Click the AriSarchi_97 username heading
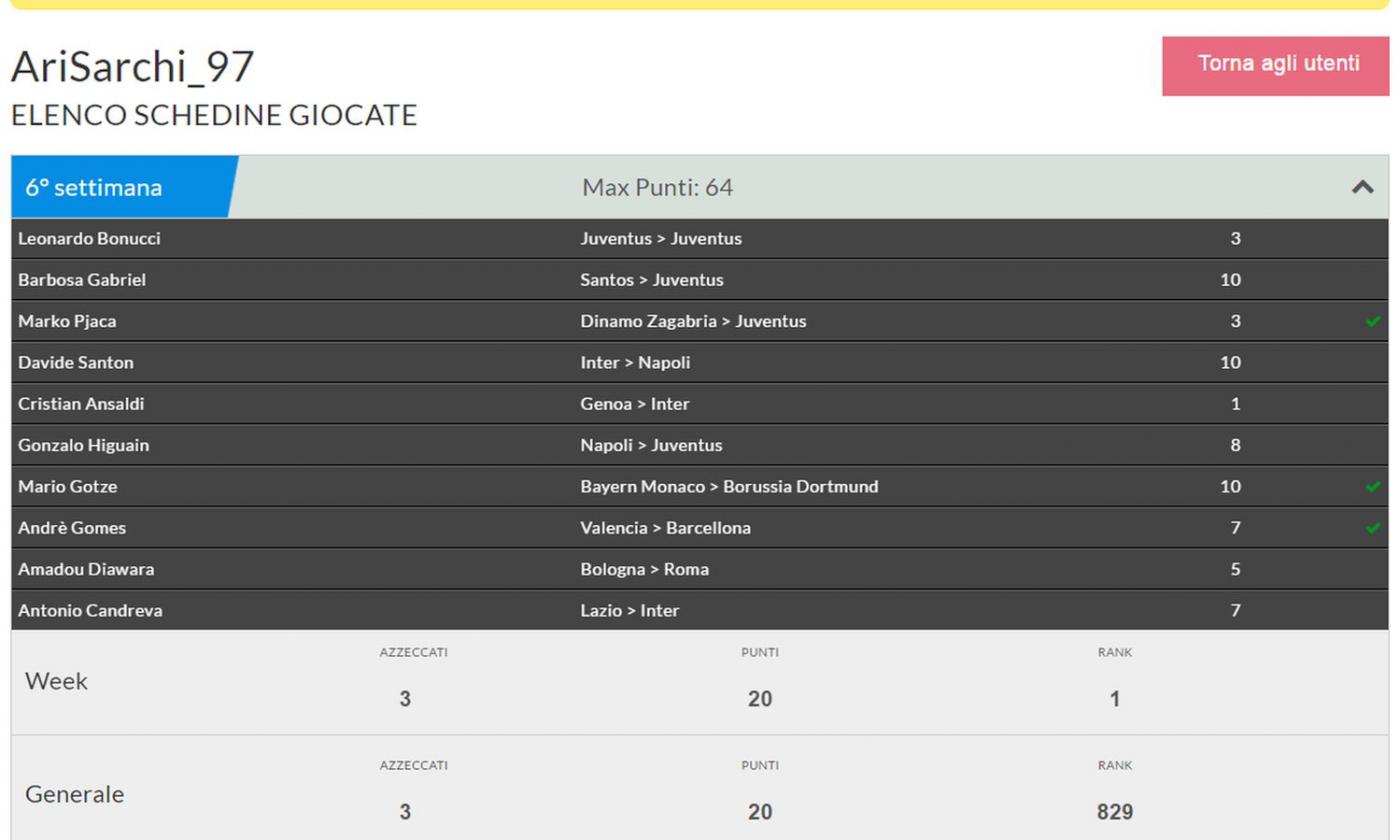The width and height of the screenshot is (1400, 840). click(133, 67)
